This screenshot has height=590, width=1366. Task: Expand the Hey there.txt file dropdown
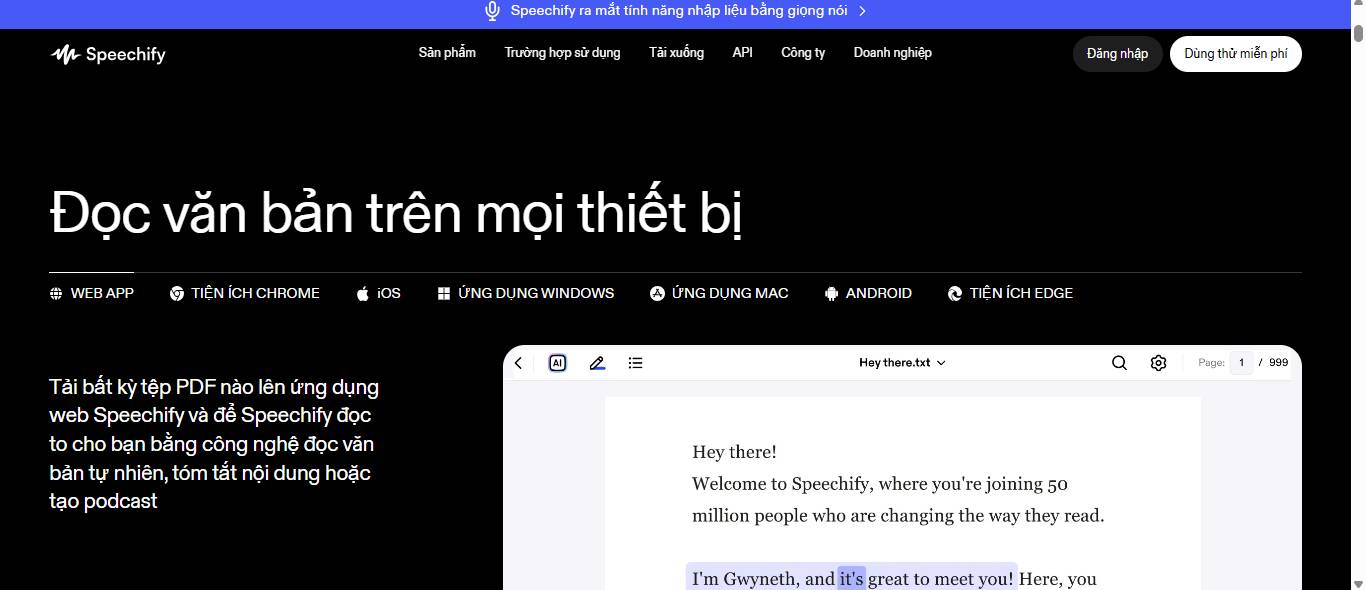(902, 363)
